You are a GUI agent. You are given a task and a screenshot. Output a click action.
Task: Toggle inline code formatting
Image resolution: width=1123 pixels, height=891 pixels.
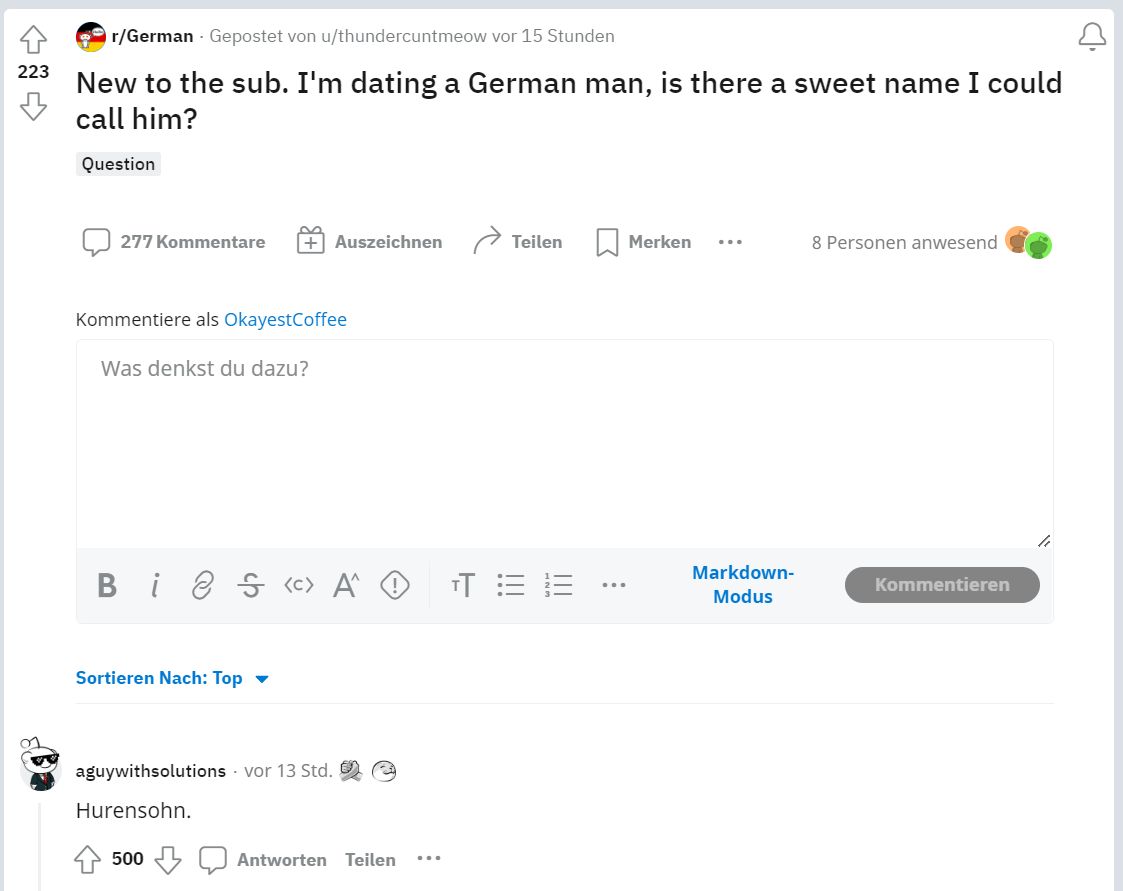click(x=298, y=585)
